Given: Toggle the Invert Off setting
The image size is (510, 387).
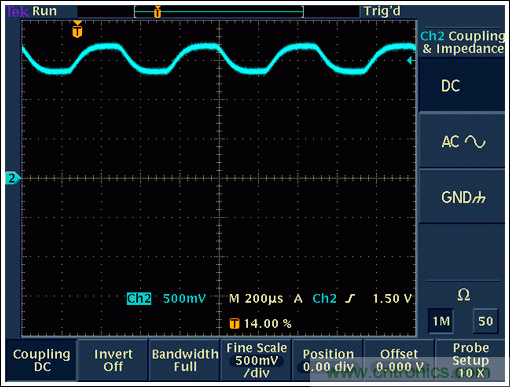Looking at the screenshot, I should (113, 360).
